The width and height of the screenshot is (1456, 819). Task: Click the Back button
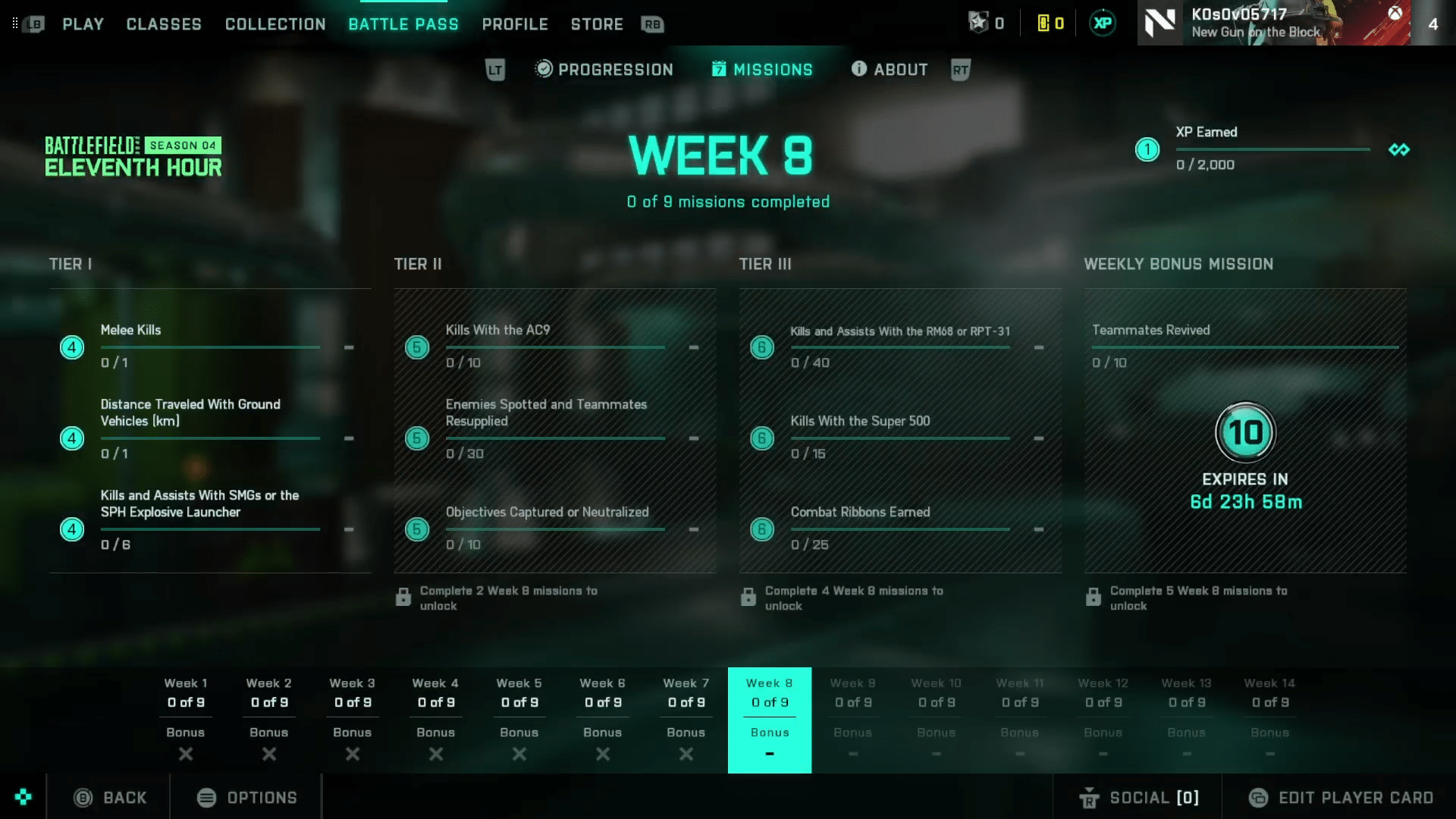[x=110, y=797]
